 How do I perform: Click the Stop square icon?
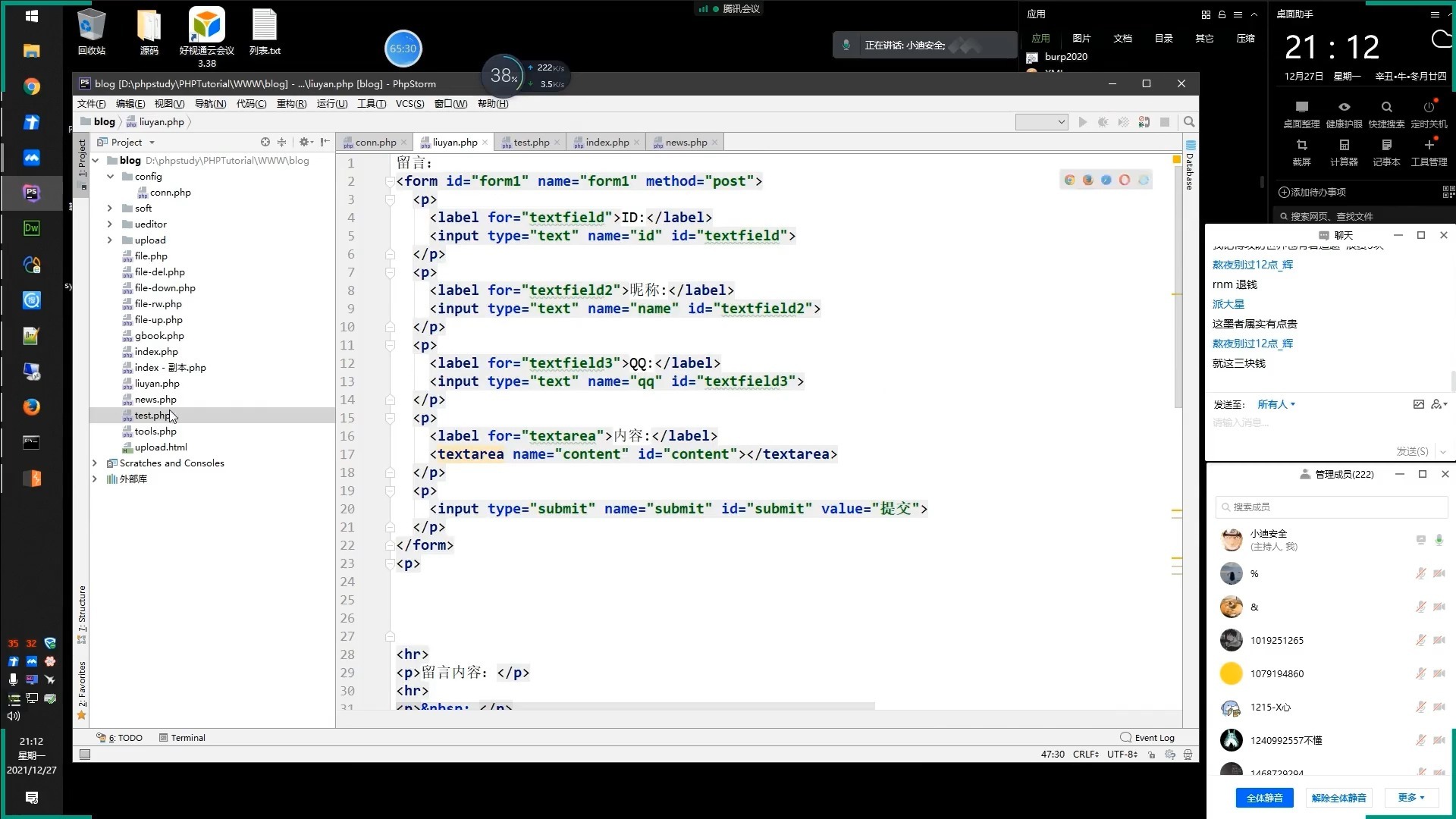tap(1165, 122)
